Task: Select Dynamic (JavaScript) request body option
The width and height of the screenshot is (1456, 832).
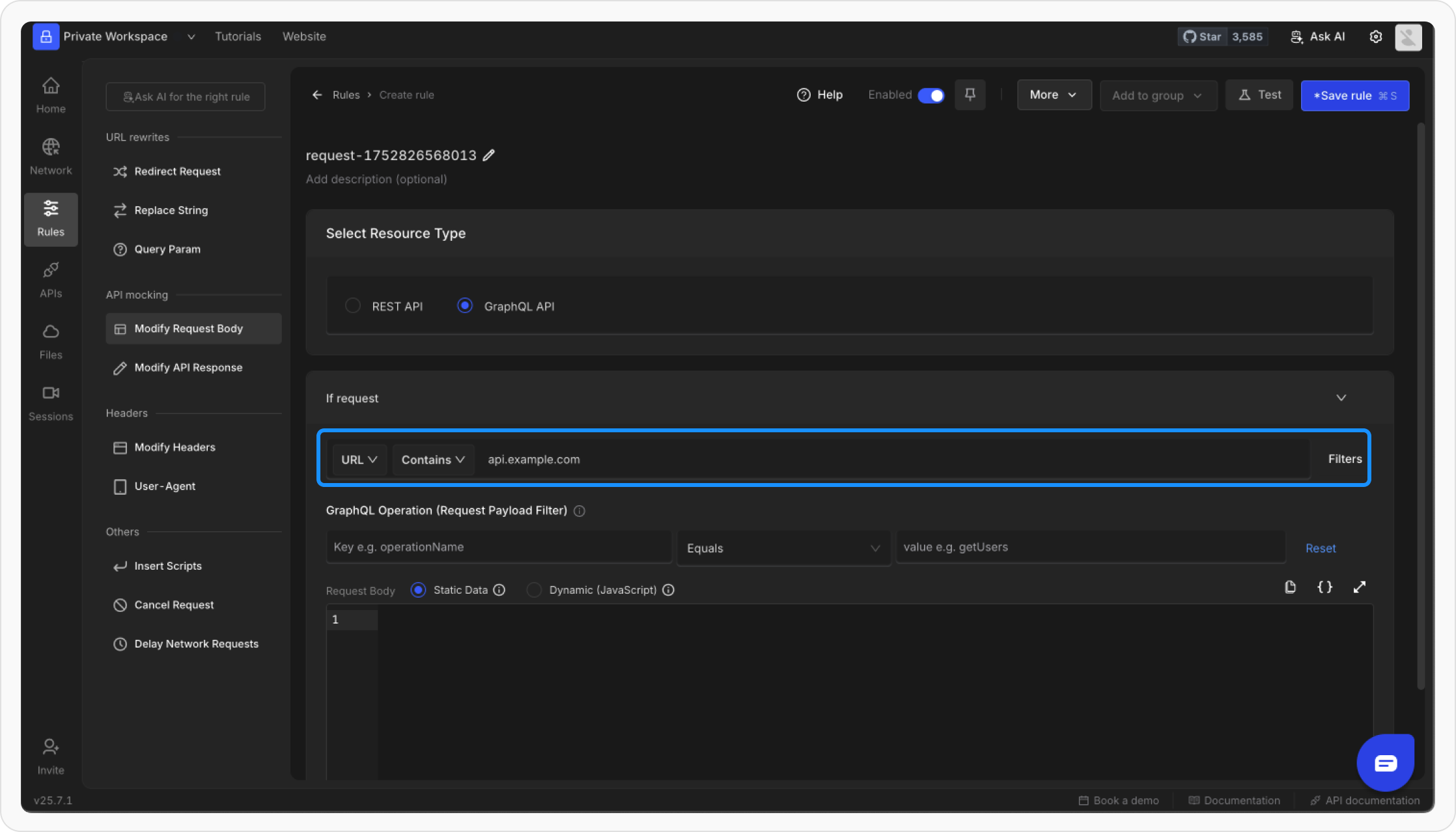Action: click(x=534, y=590)
